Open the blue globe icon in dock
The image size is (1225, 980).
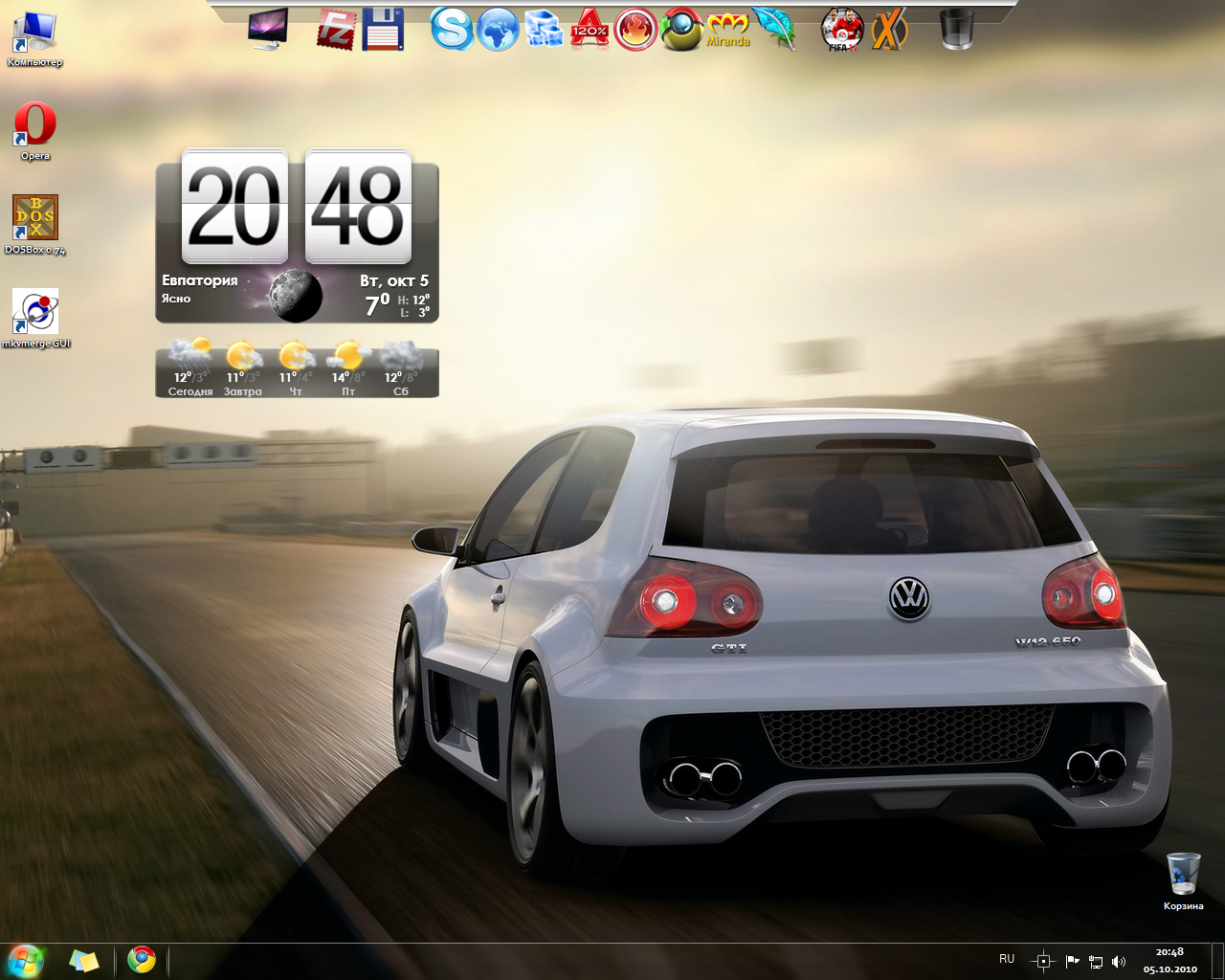pos(498,29)
